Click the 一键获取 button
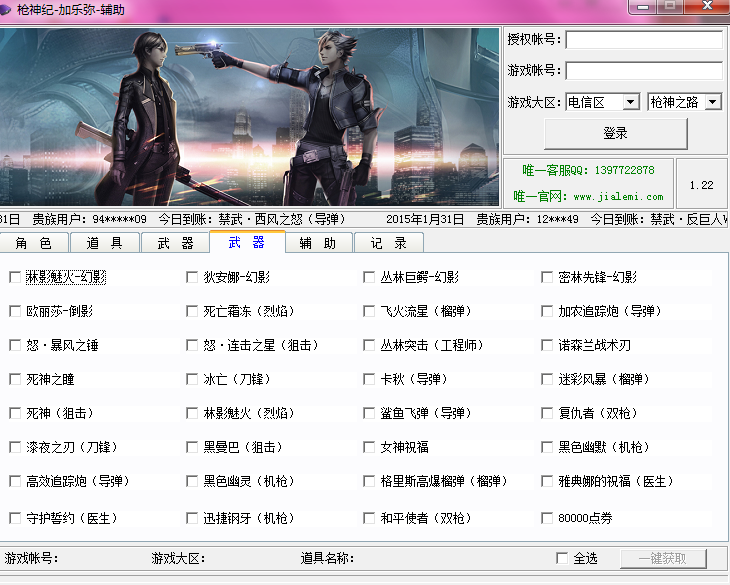The width and height of the screenshot is (730, 585). click(663, 558)
